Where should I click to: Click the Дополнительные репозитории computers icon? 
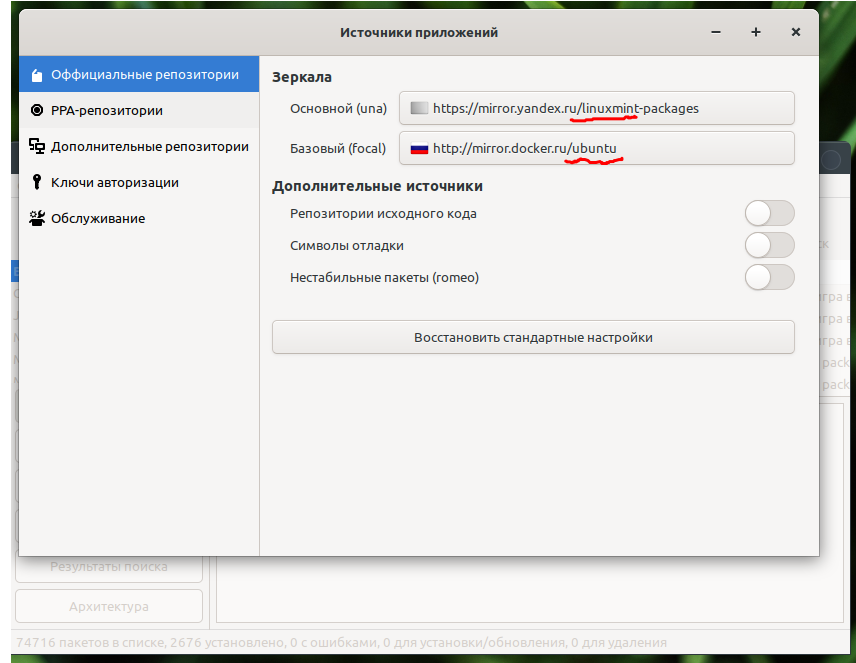[37, 146]
